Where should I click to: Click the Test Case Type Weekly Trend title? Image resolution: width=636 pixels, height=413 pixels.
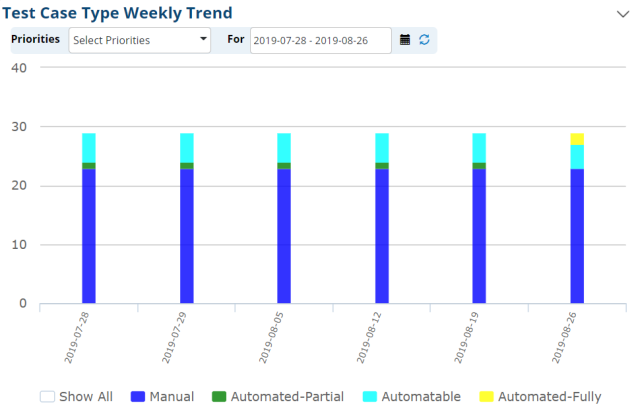click(117, 13)
